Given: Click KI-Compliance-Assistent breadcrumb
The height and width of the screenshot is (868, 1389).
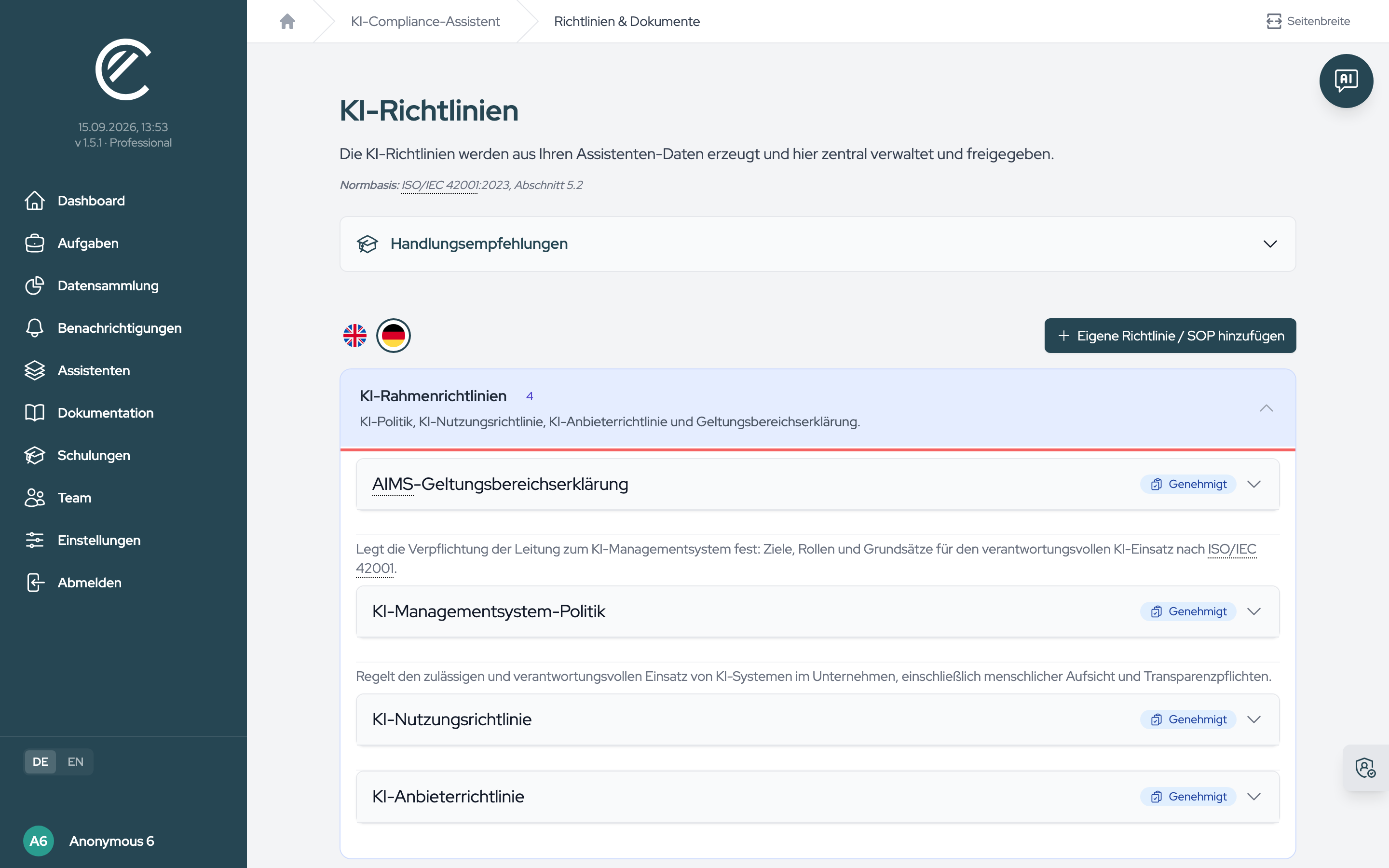Looking at the screenshot, I should pos(425,21).
